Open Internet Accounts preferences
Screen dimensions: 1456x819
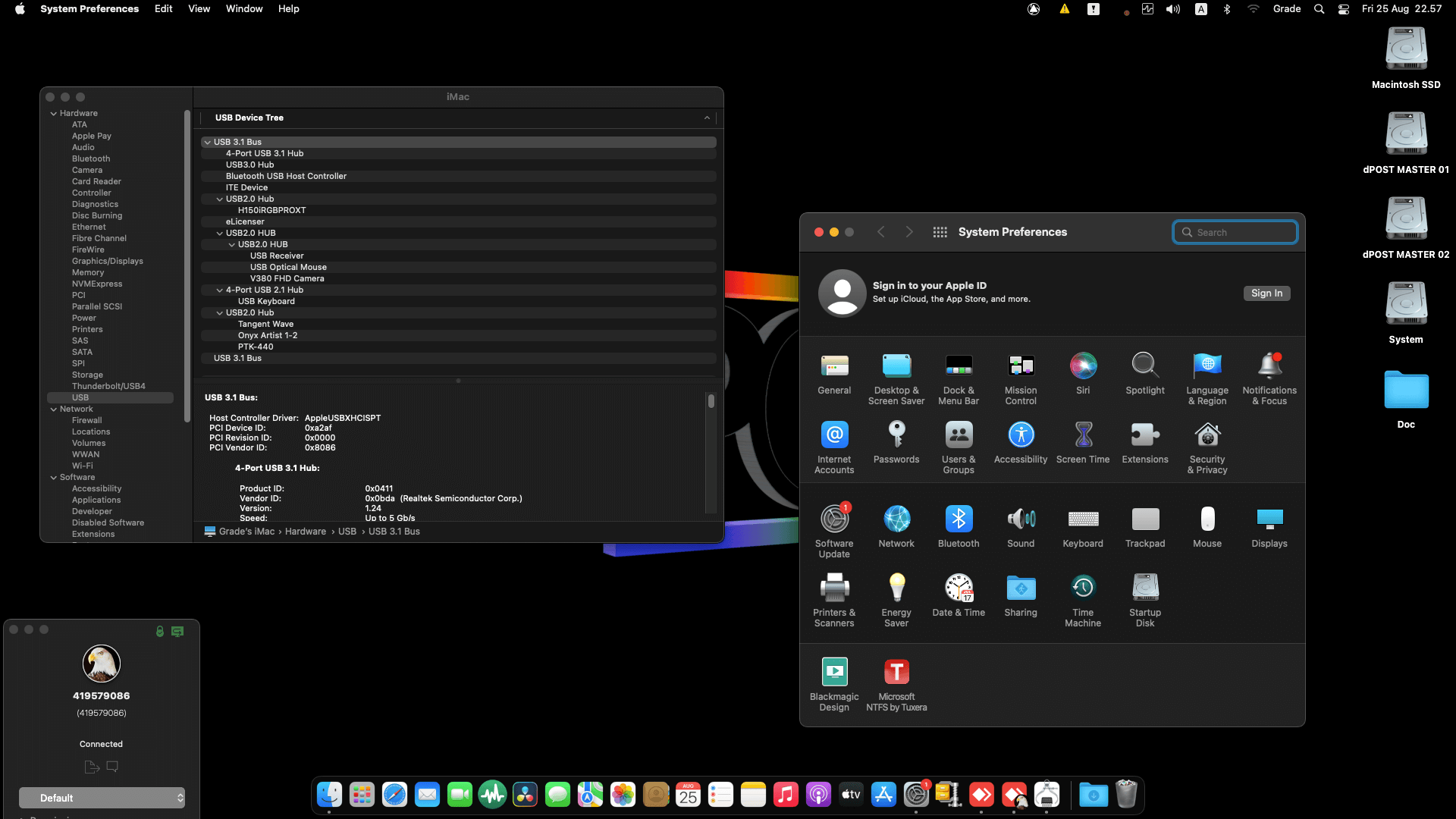point(834,447)
